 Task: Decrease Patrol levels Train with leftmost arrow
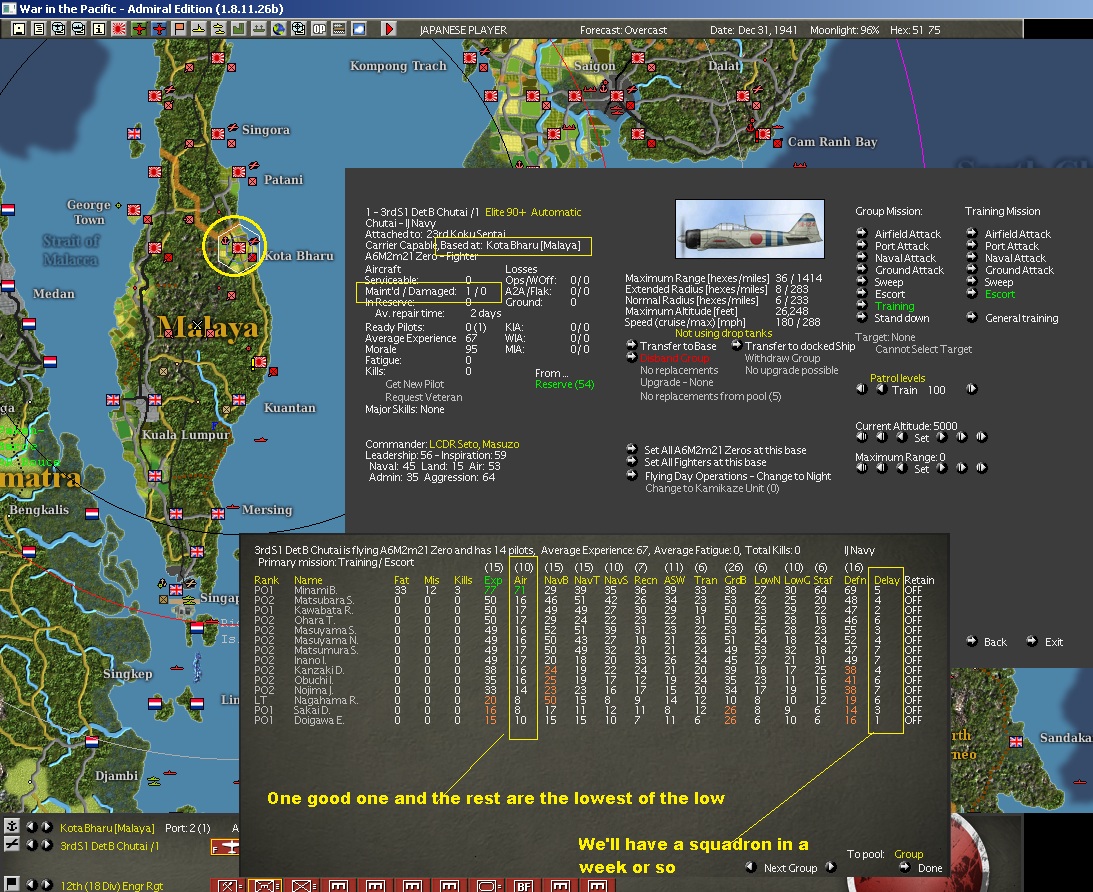pos(862,389)
